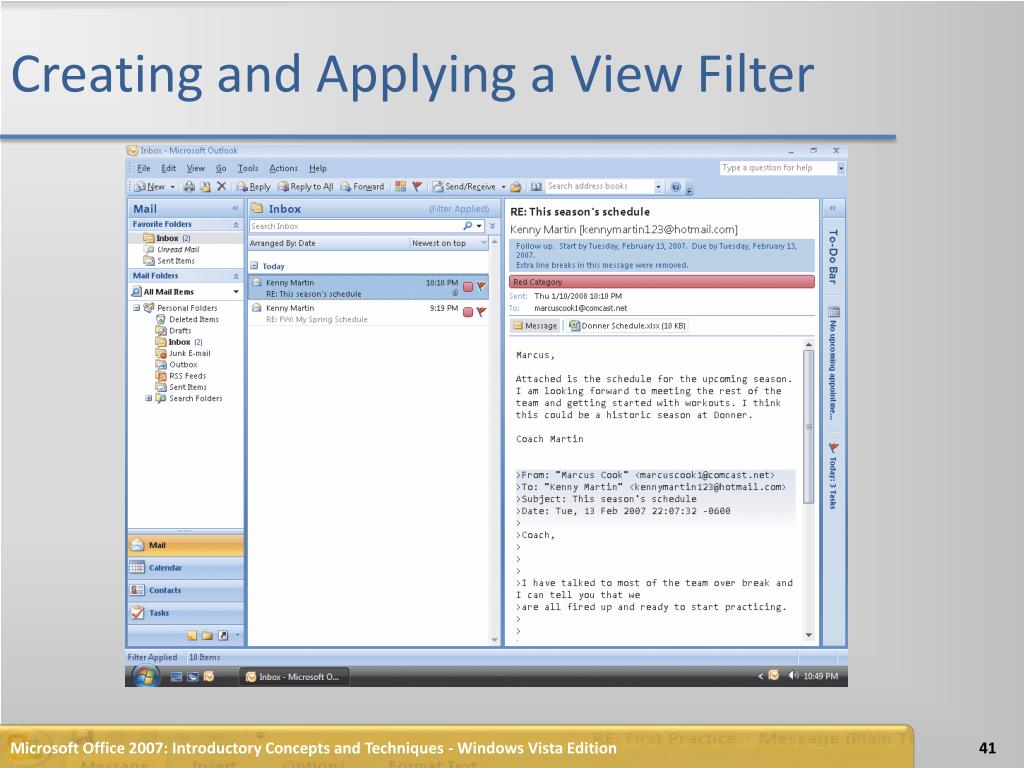The image size is (1024, 768).
Task: Click the blue Help question mark icon
Action: [676, 187]
